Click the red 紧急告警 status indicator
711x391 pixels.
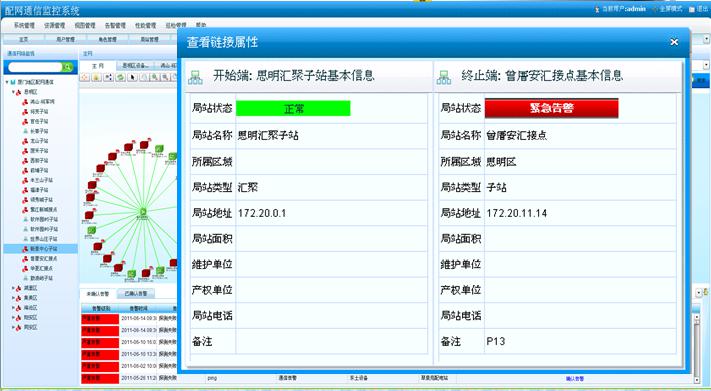[551, 108]
